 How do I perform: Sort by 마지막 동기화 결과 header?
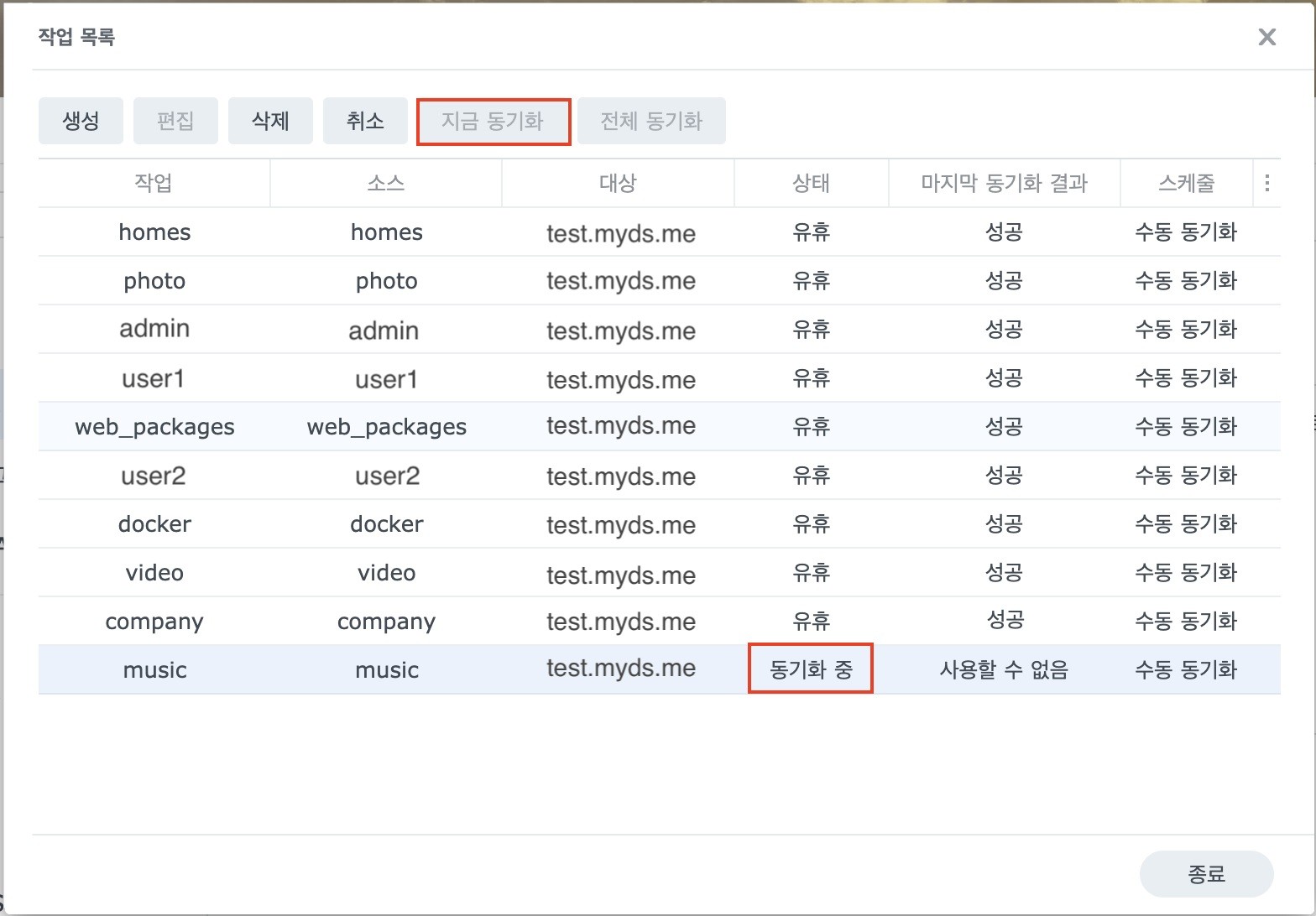click(x=1004, y=183)
